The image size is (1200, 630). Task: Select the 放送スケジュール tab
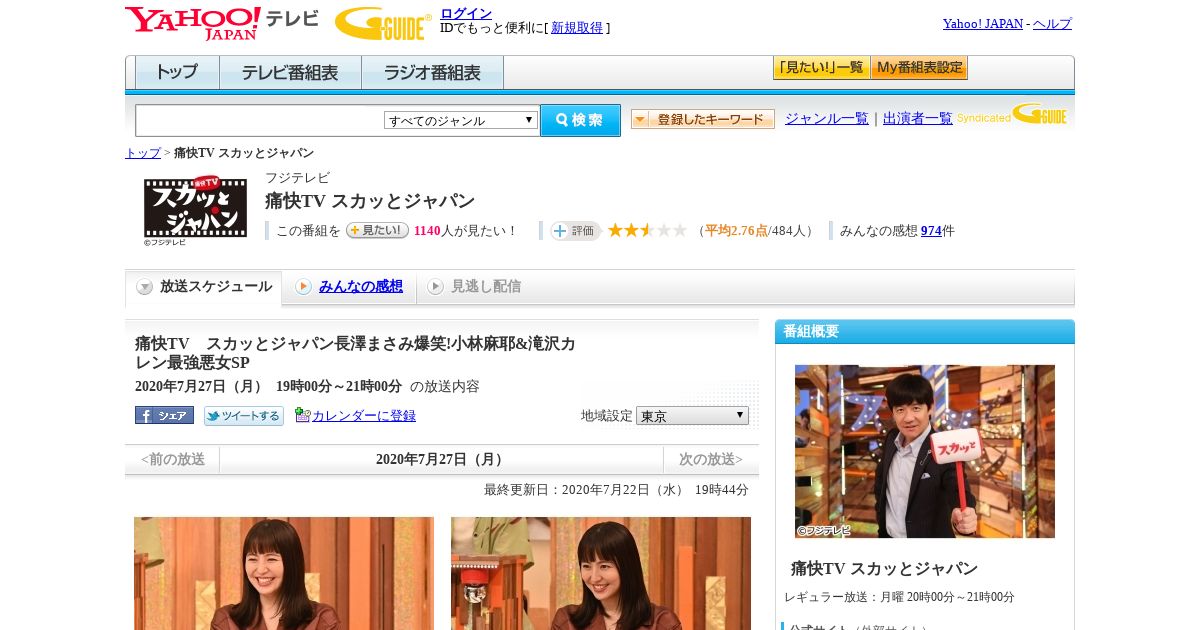203,287
